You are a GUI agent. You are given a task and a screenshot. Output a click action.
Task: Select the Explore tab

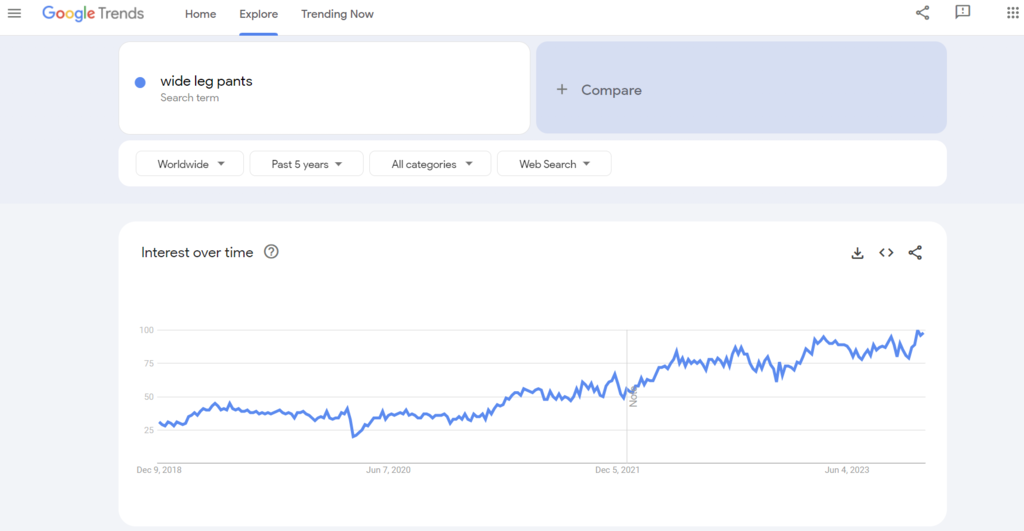259,14
